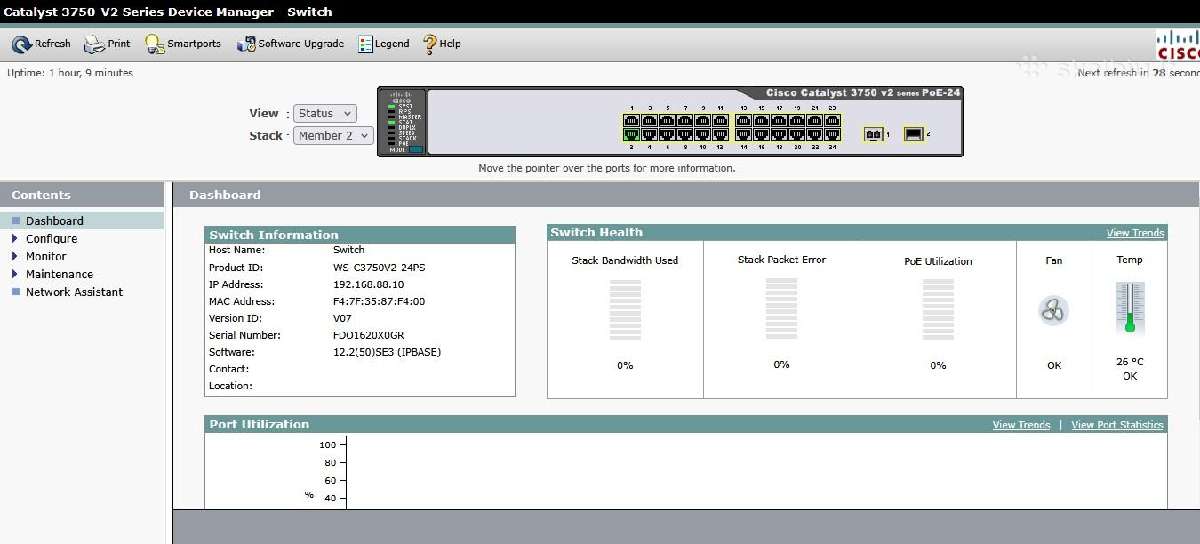Select port 23 on the switch image
The image size is (1200, 544).
pos(833,120)
